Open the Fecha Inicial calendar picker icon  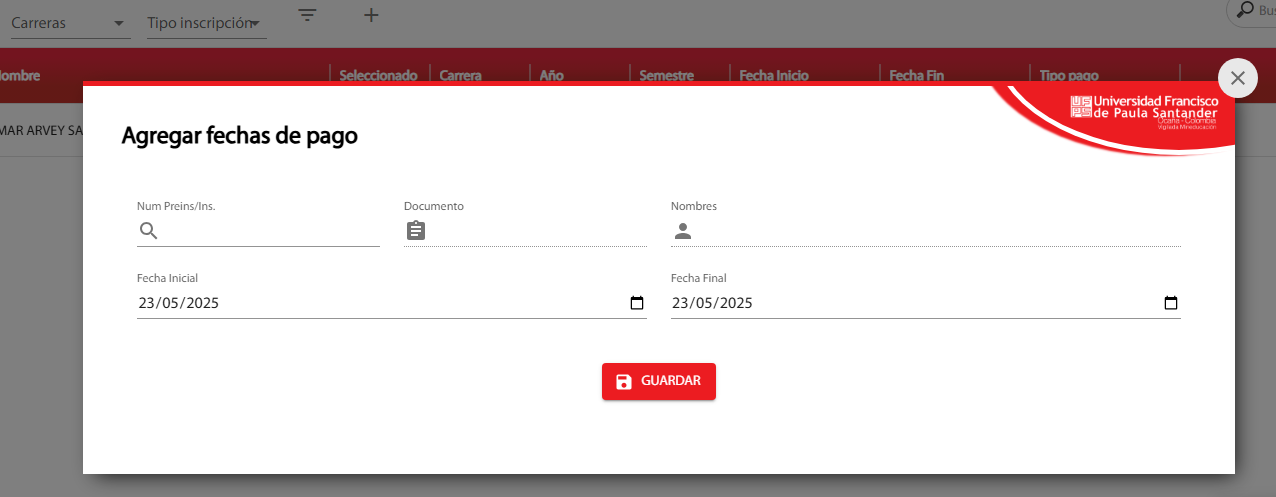[x=637, y=303]
